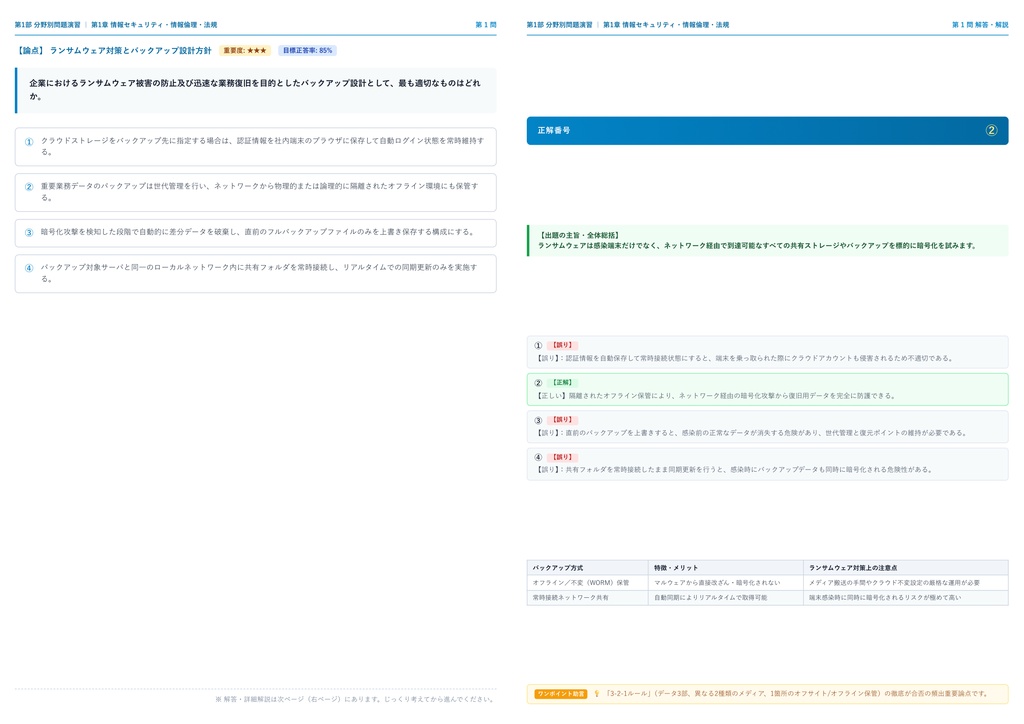Click the 【論点】 ランサムウェア対策 topic heading

tap(114, 50)
